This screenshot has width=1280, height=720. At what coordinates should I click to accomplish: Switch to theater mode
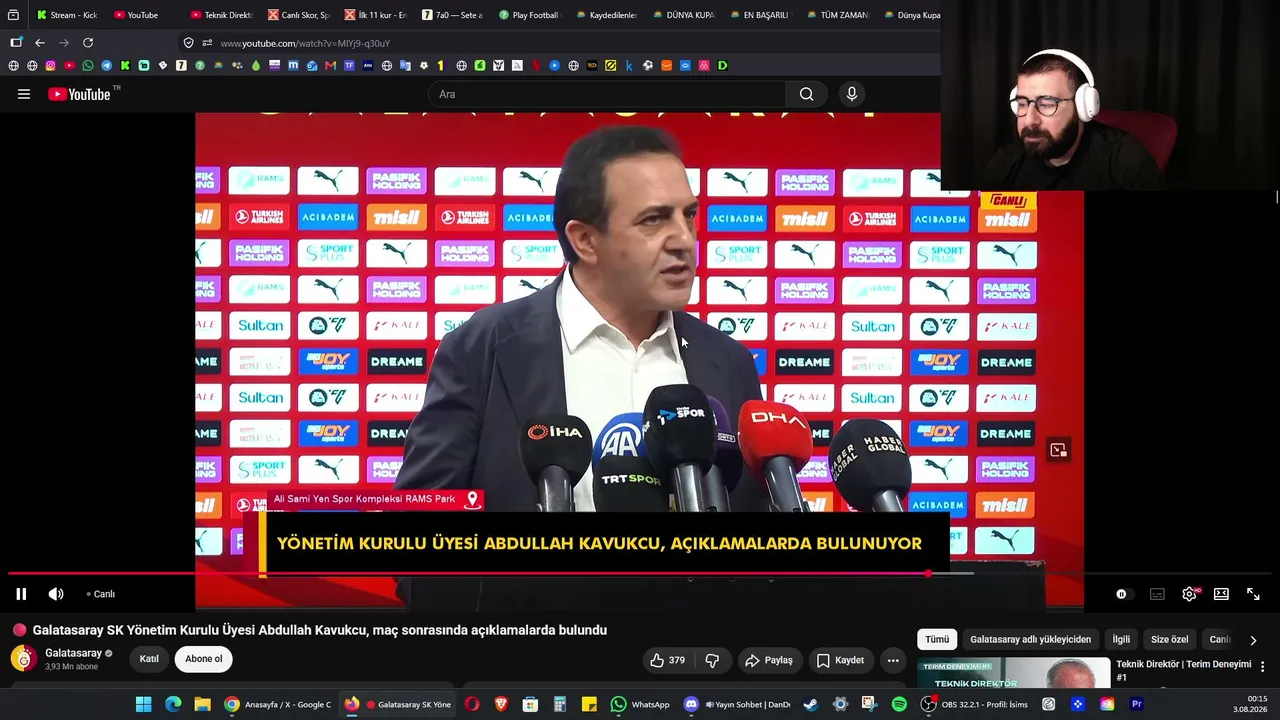[x=1221, y=594]
